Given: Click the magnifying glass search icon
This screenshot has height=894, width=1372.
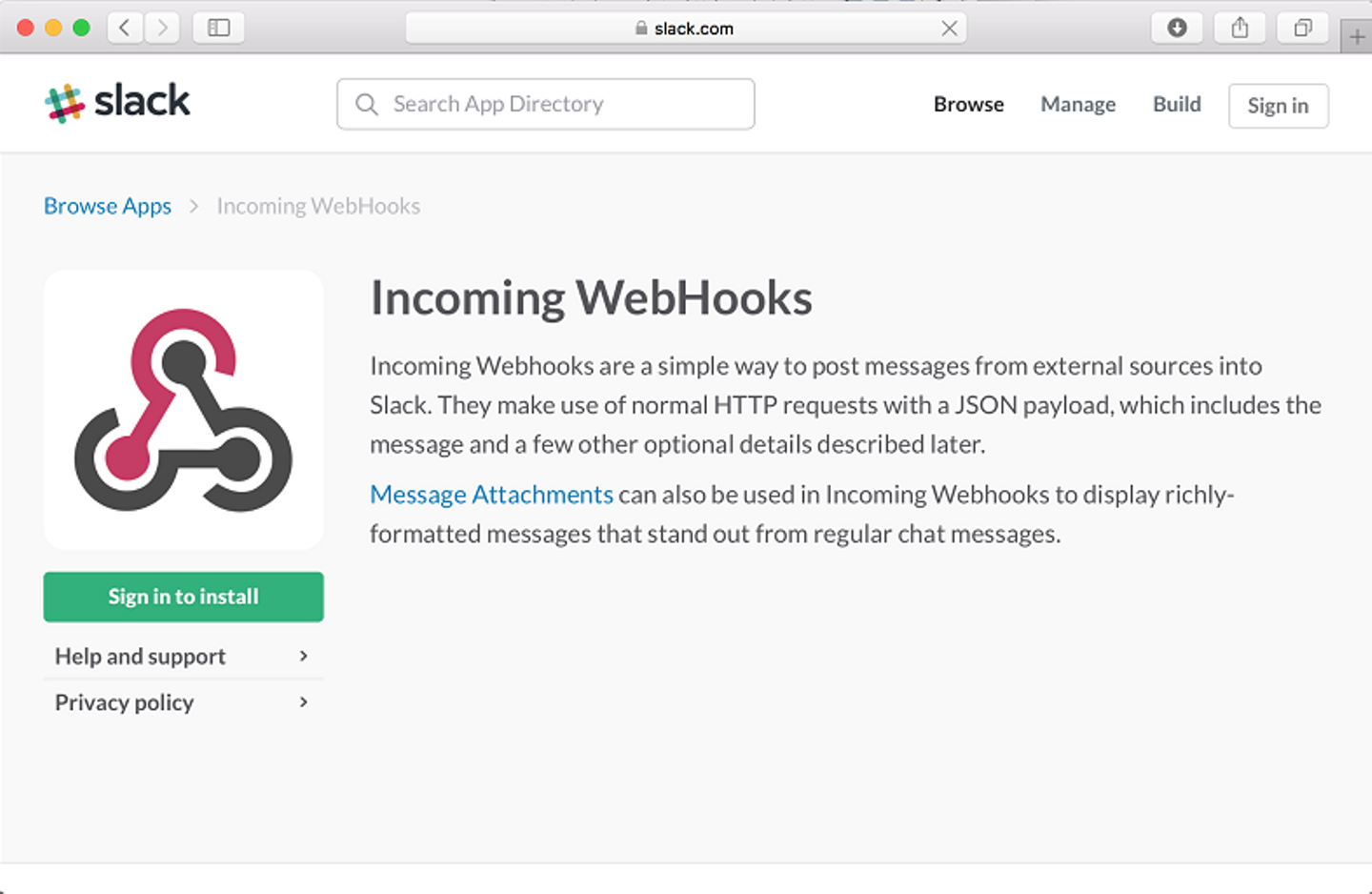Looking at the screenshot, I should (367, 104).
